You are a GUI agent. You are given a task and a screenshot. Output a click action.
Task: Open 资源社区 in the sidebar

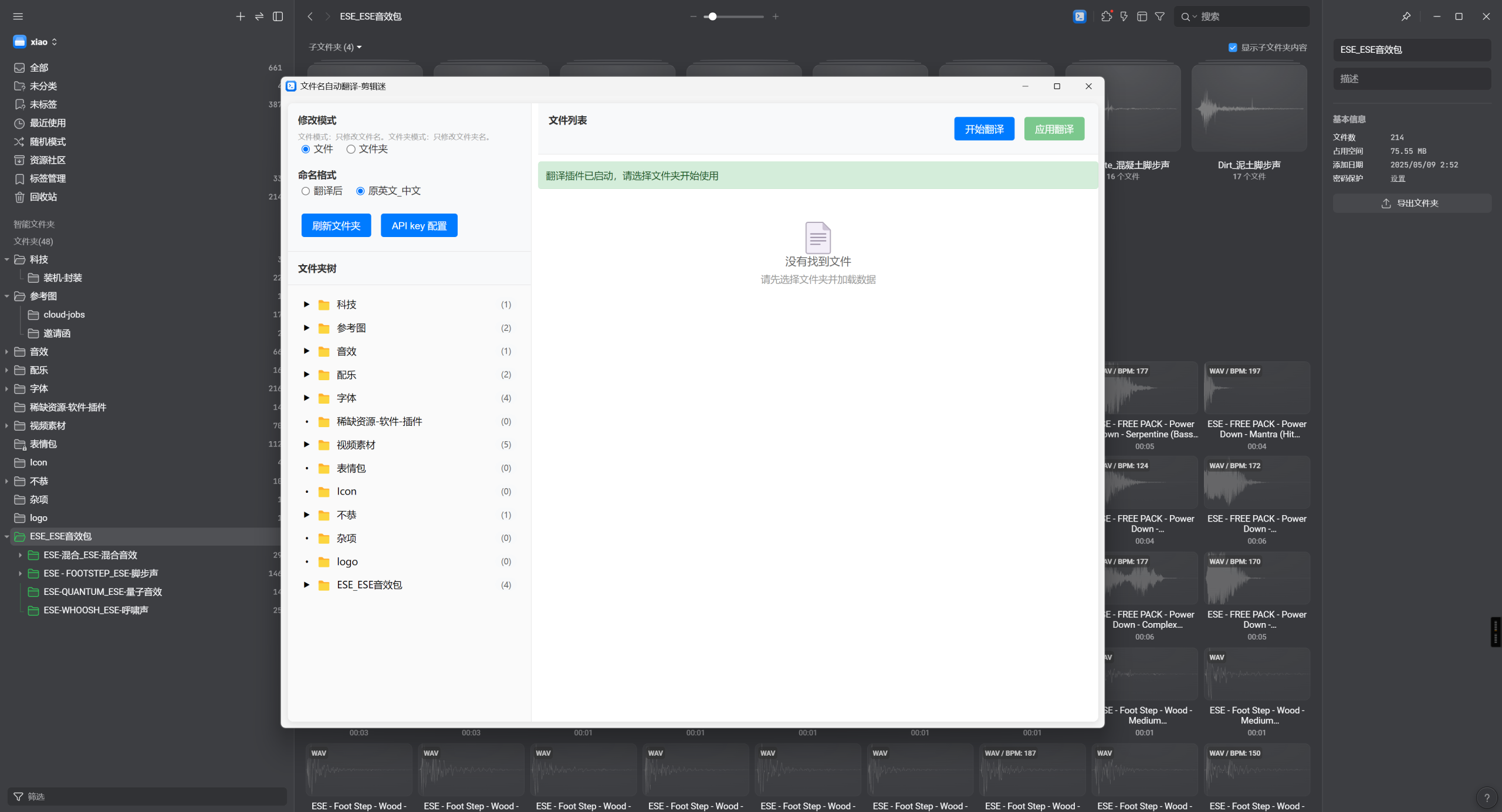tap(48, 160)
